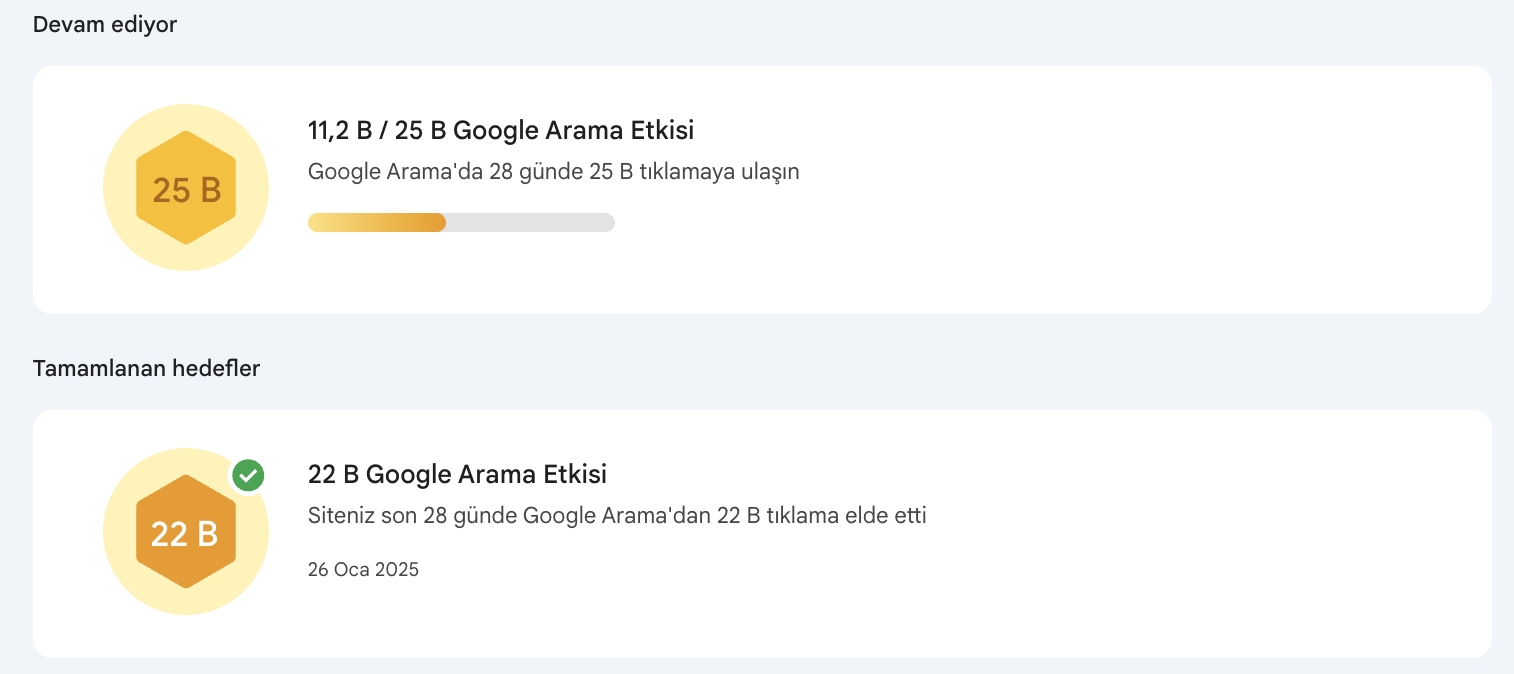Viewport: 1514px width, 674px height.
Task: Open the "22 B Google Arama Etkisi" completed goal
Action: click(x=457, y=474)
